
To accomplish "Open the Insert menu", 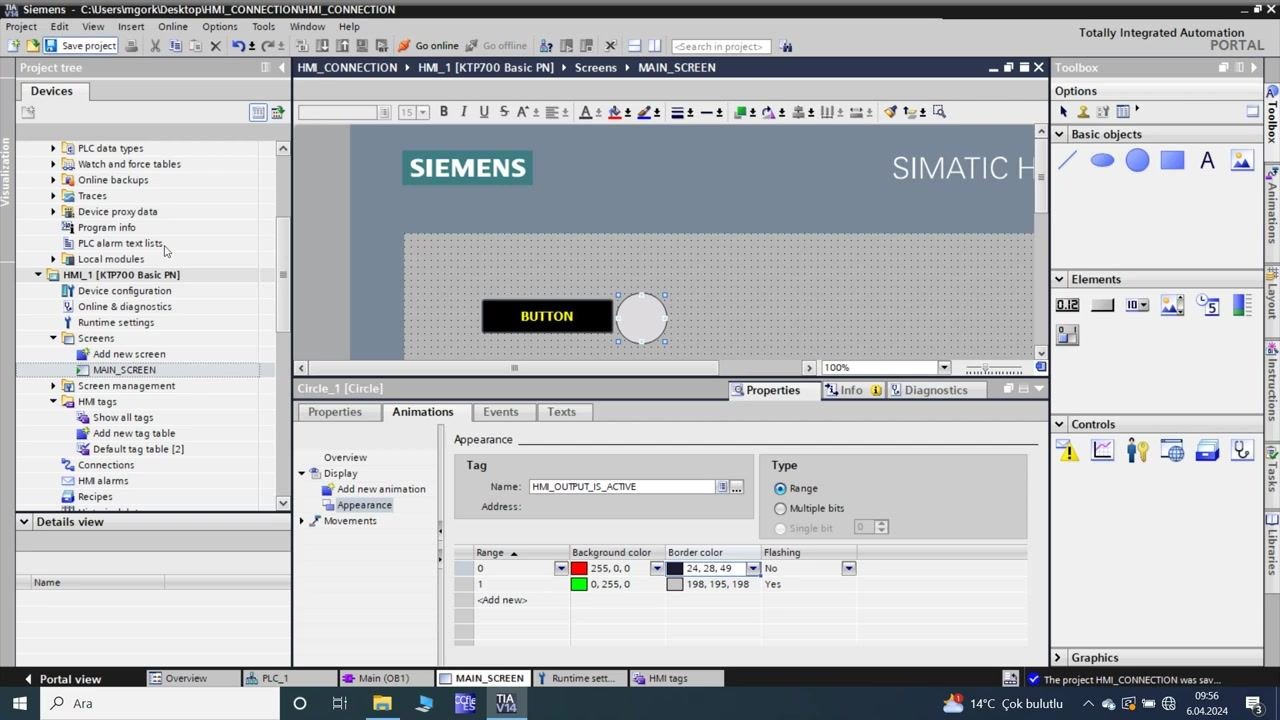I will pyautogui.click(x=131, y=27).
